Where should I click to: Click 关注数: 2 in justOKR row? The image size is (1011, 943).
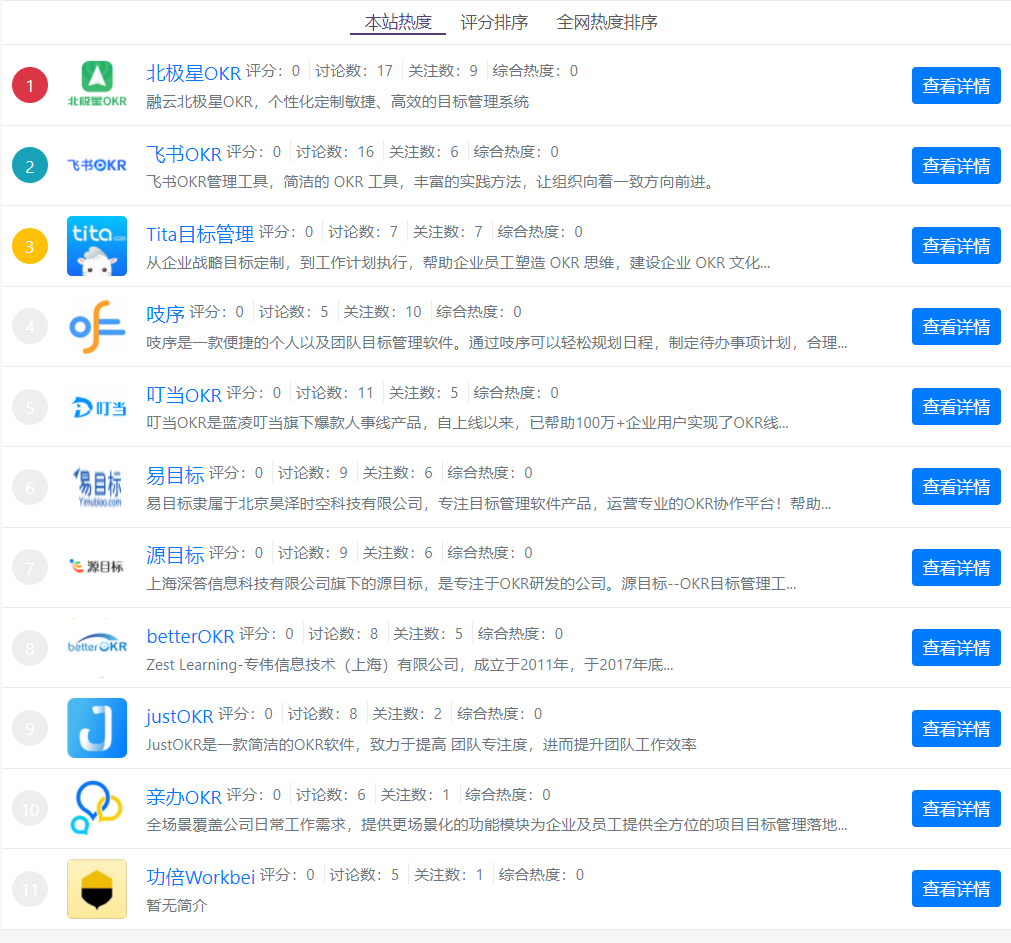click(x=407, y=714)
